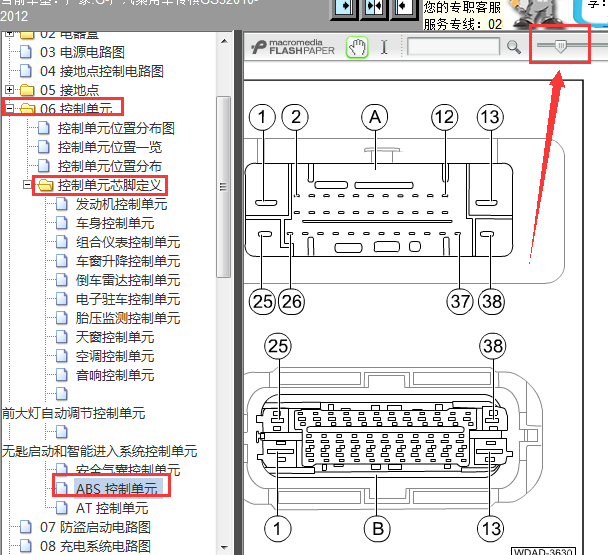
Task: Open 空调控制单元 entry
Action: tap(115, 356)
